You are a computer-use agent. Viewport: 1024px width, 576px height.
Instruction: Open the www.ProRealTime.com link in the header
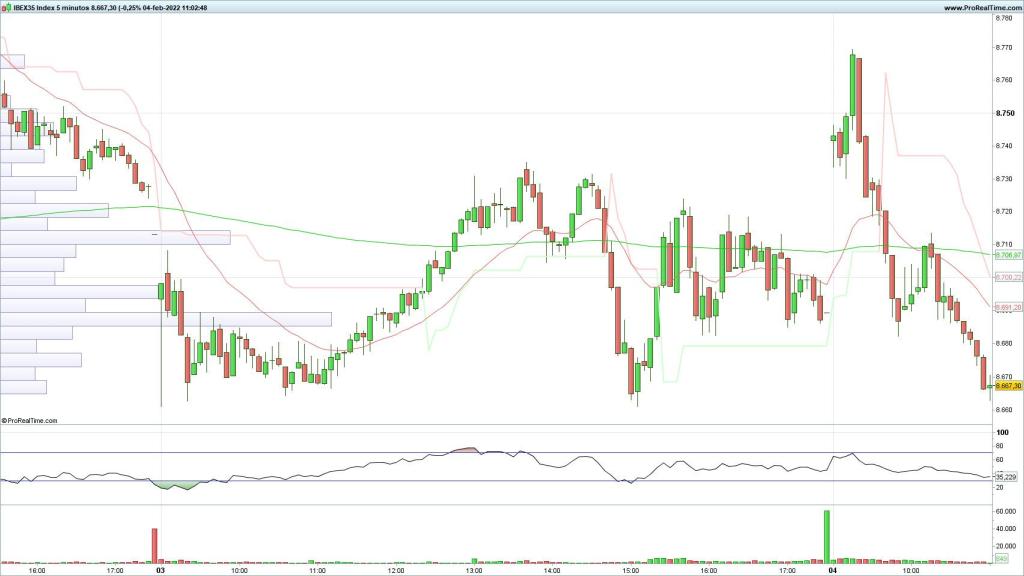(979, 7)
